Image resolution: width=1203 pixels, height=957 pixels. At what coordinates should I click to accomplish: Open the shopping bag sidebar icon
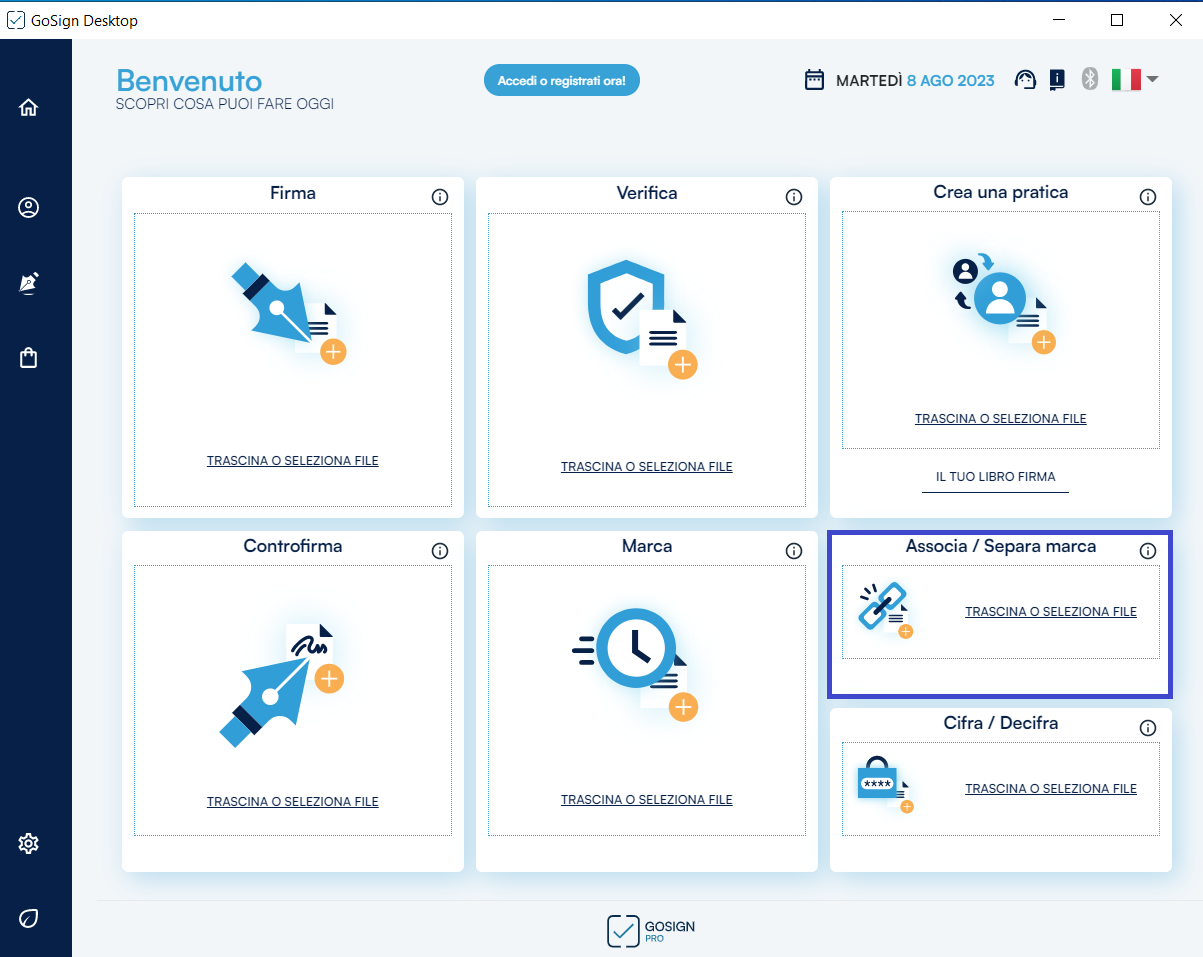tap(28, 358)
